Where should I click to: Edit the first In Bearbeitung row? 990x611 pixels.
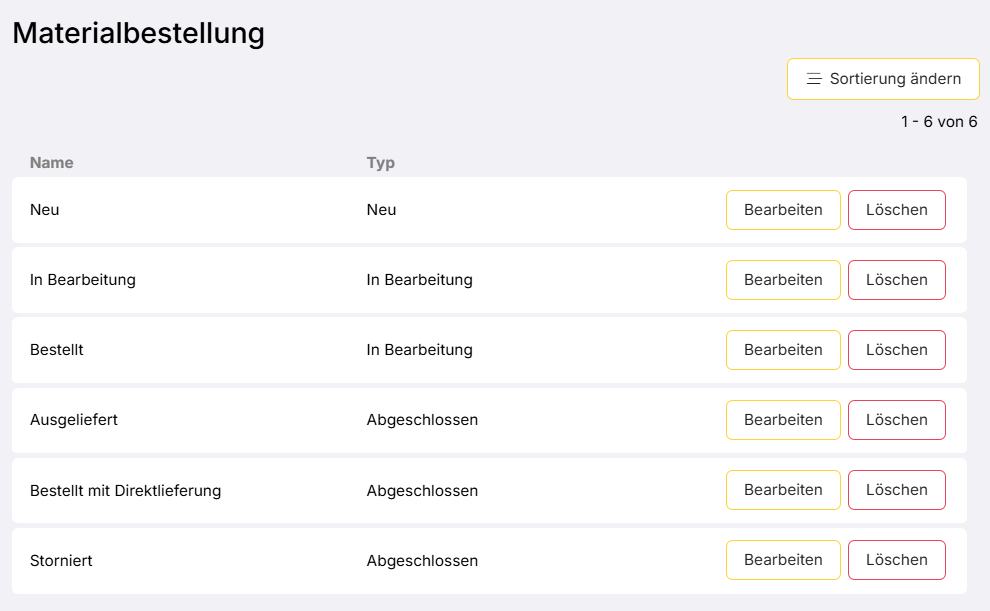click(x=783, y=280)
